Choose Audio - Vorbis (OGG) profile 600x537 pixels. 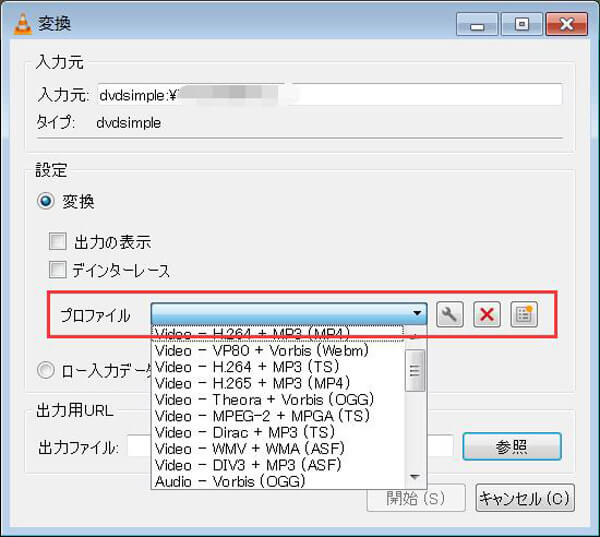pyautogui.click(x=278, y=482)
